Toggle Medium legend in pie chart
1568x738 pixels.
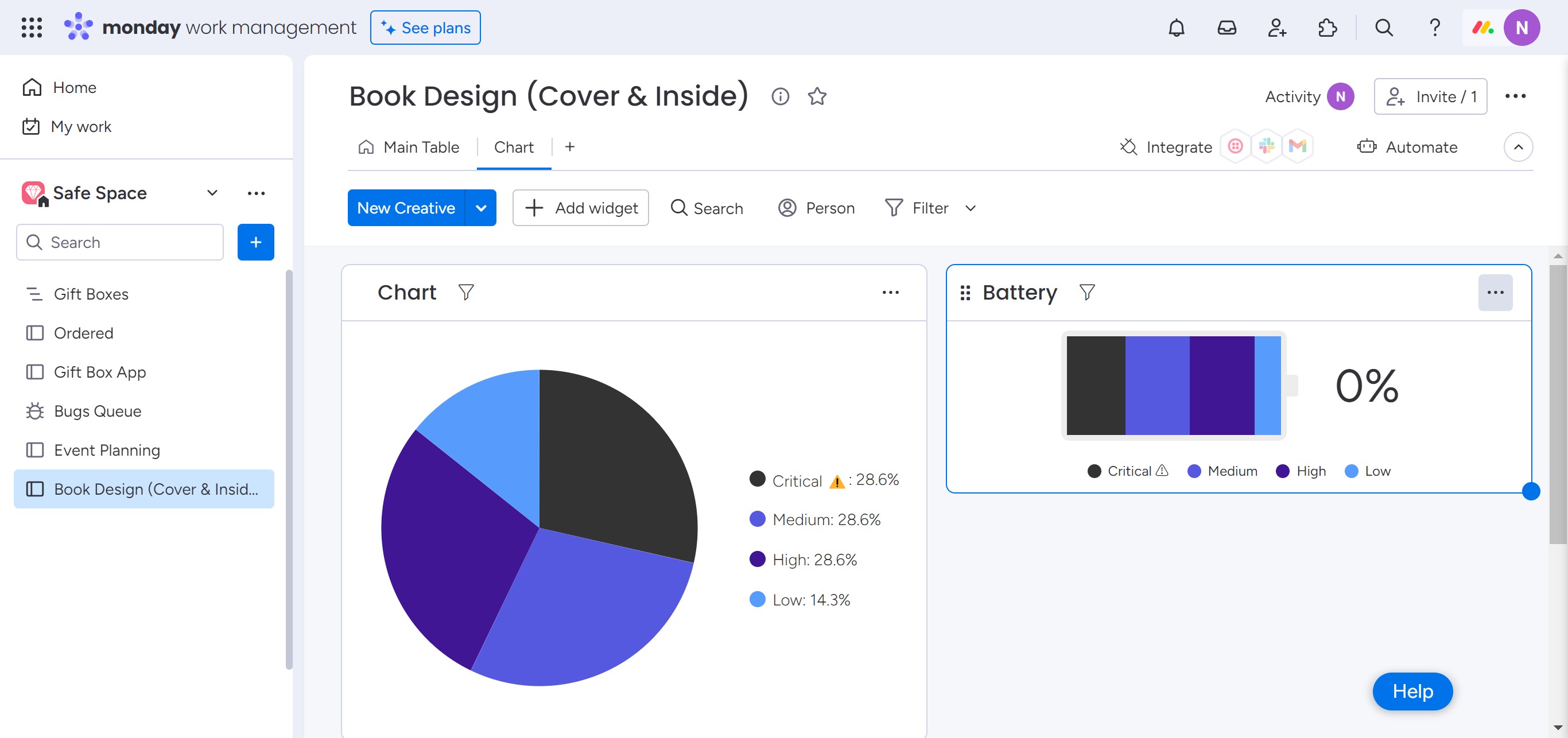pos(814,519)
